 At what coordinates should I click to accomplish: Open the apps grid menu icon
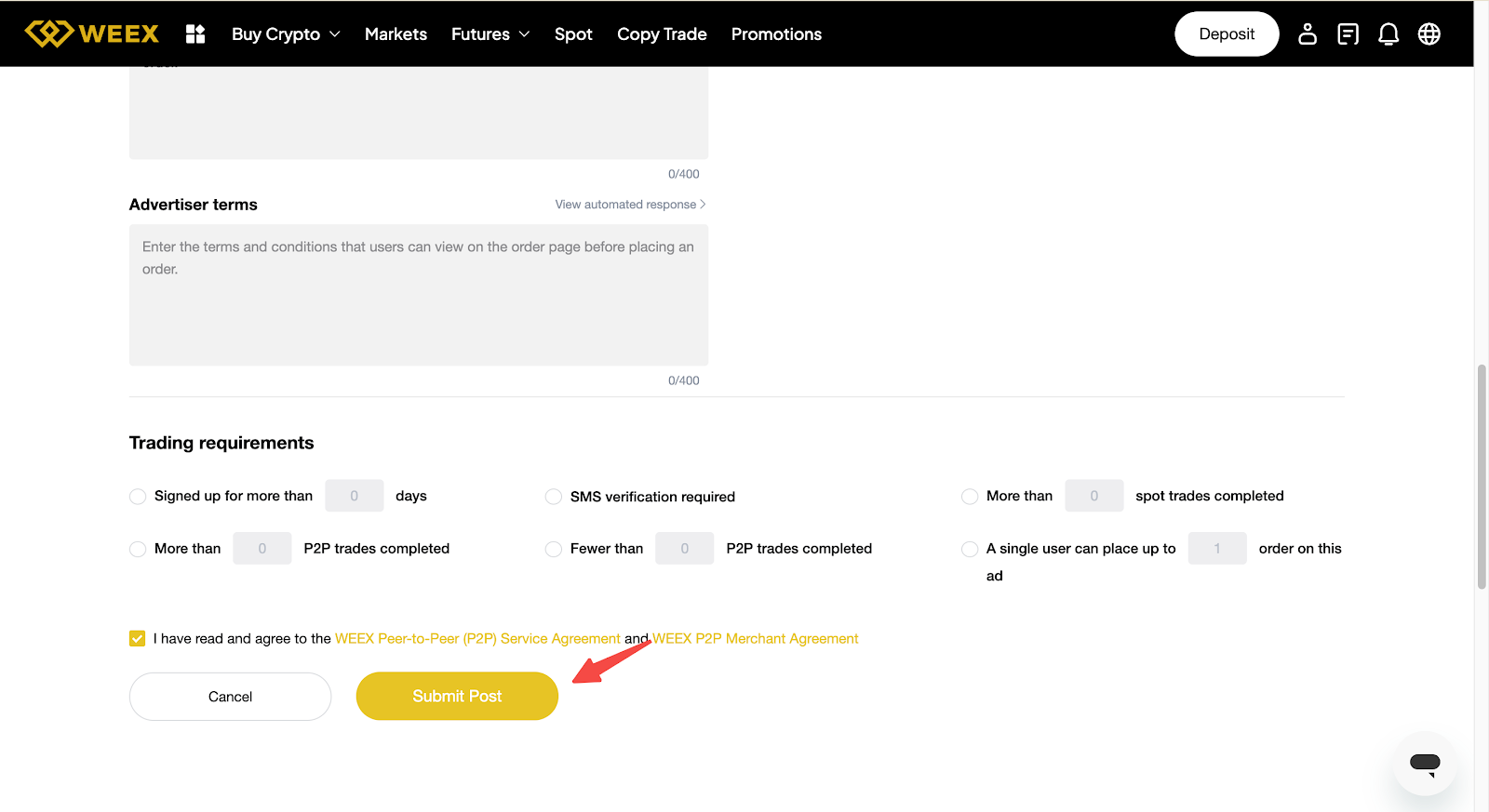pos(195,34)
